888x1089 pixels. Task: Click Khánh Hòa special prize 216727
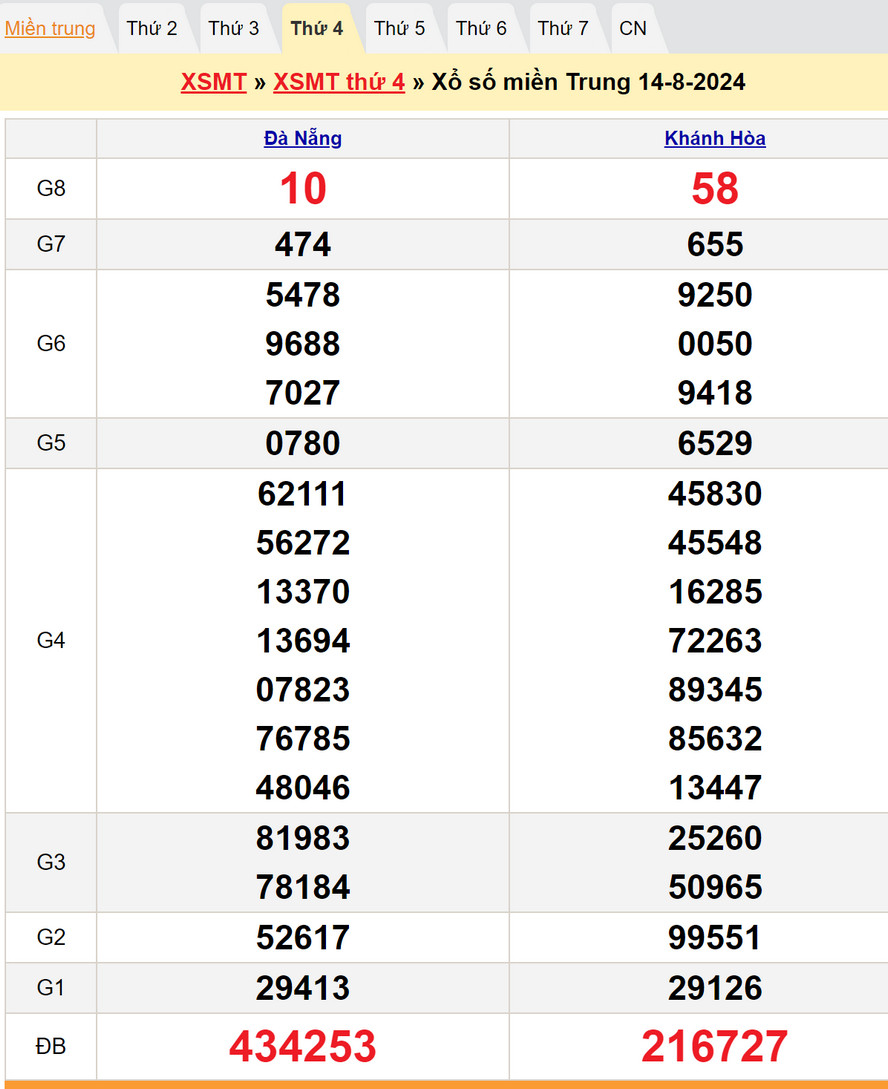point(715,1046)
